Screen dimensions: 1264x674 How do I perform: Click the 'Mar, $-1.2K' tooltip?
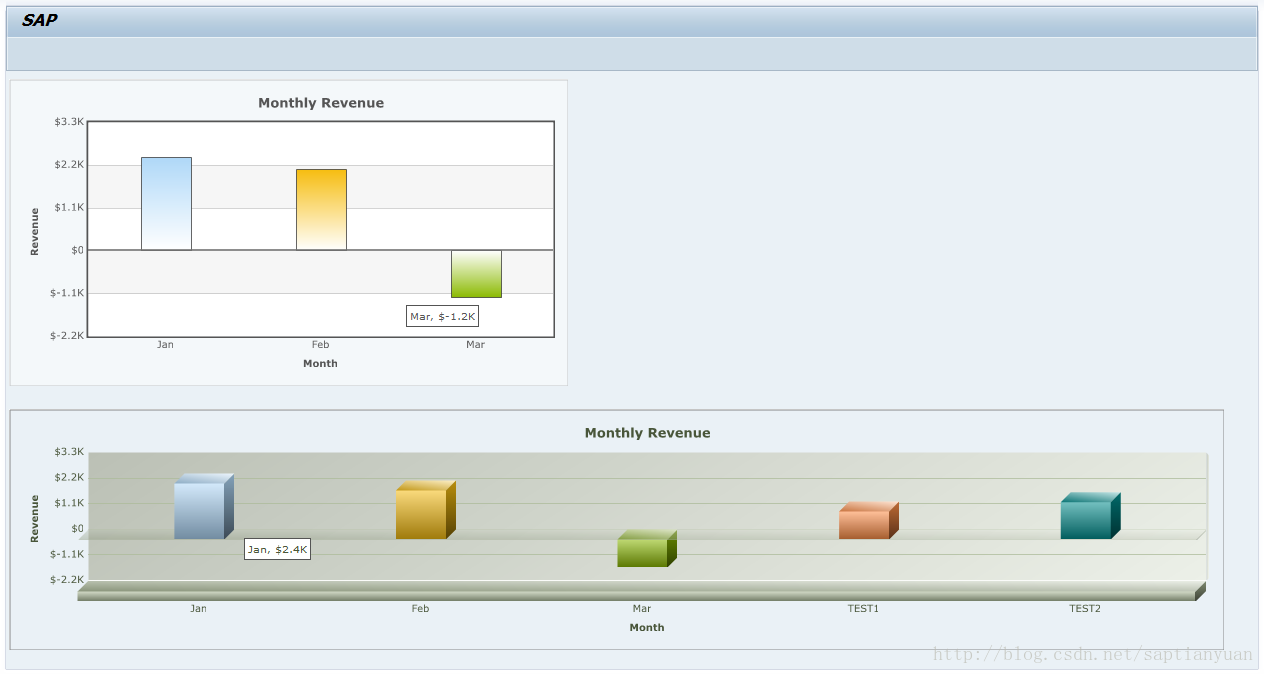pyautogui.click(x=443, y=316)
